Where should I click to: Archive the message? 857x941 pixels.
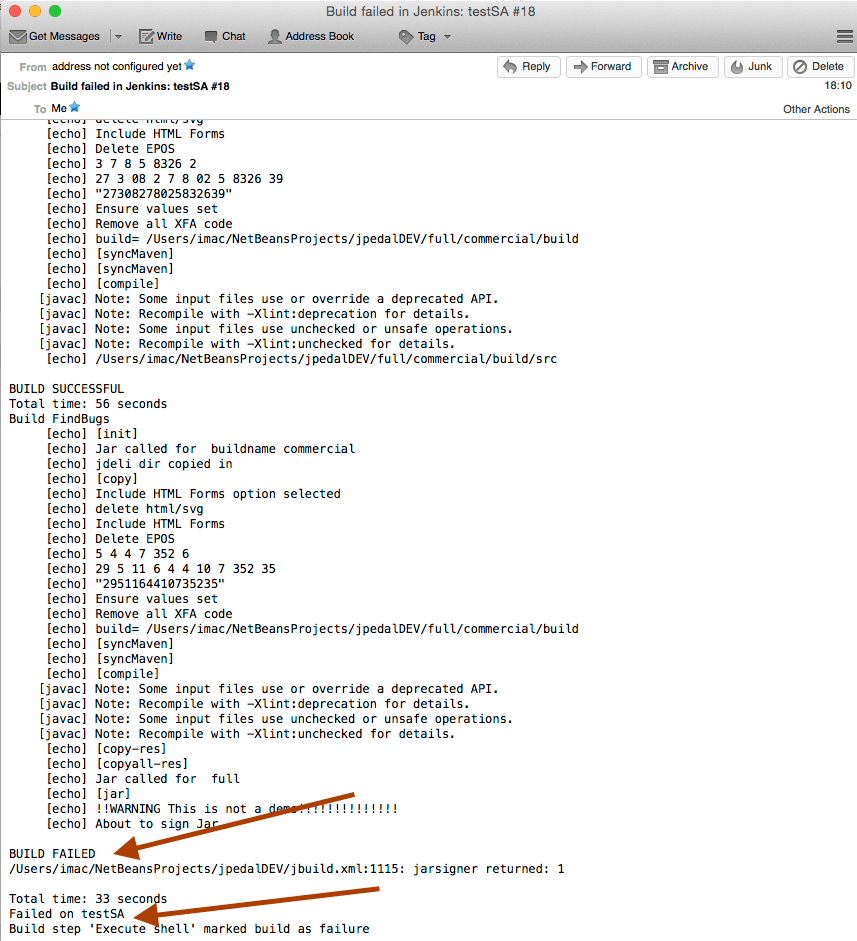coord(681,67)
